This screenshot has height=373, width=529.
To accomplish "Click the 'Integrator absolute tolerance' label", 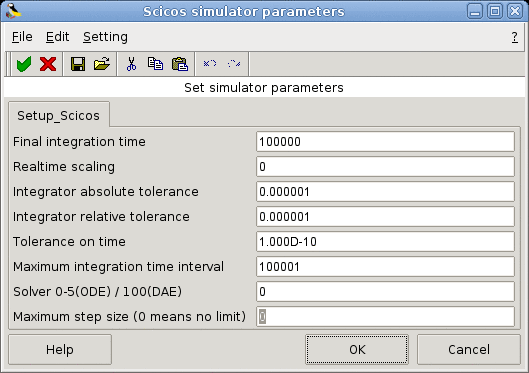I will click(106, 192).
